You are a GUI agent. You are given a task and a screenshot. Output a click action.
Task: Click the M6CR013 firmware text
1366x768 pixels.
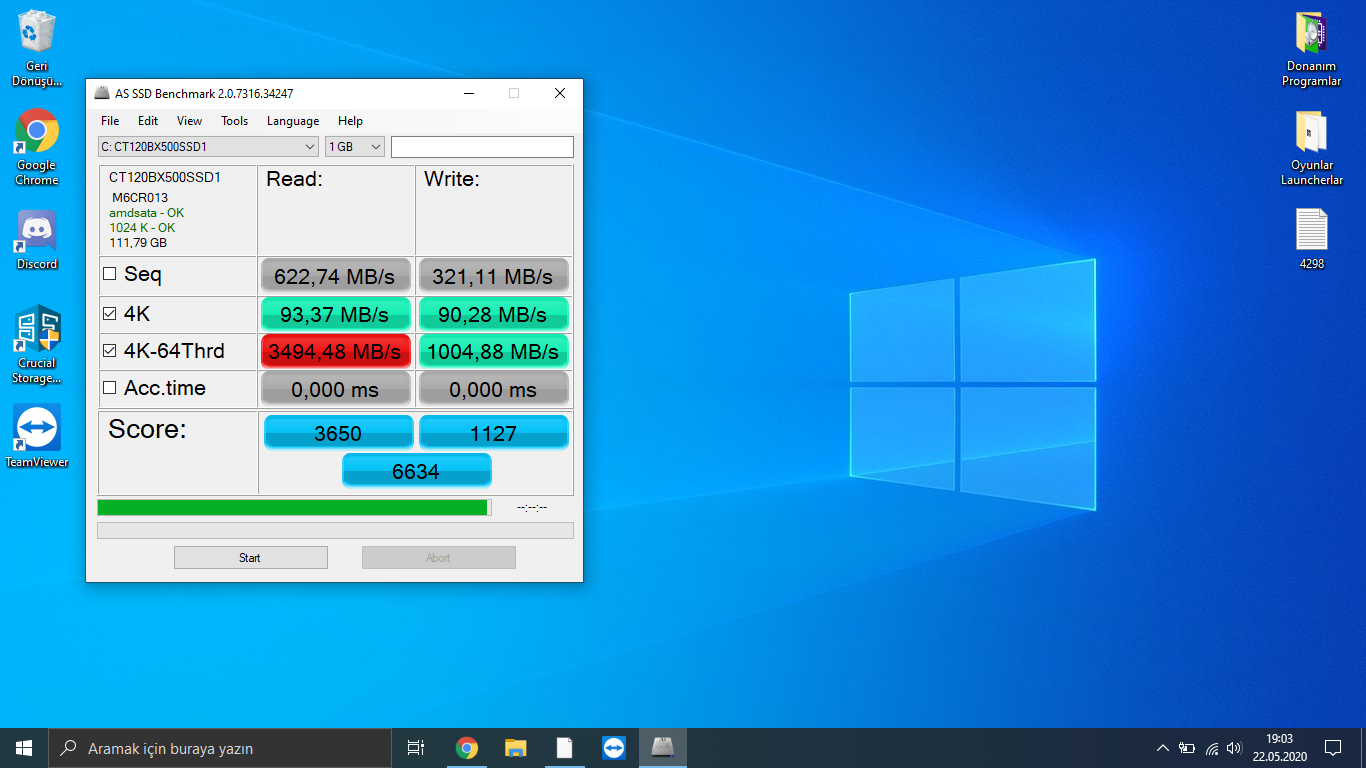click(140, 198)
